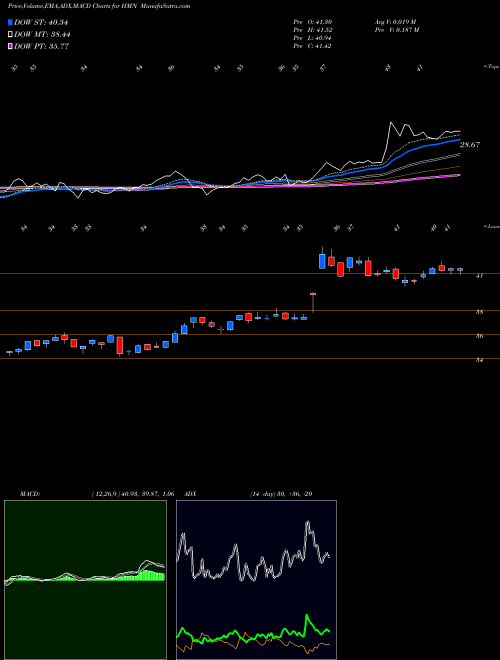Open the ADX indicator chart panel

[x=256, y=580]
